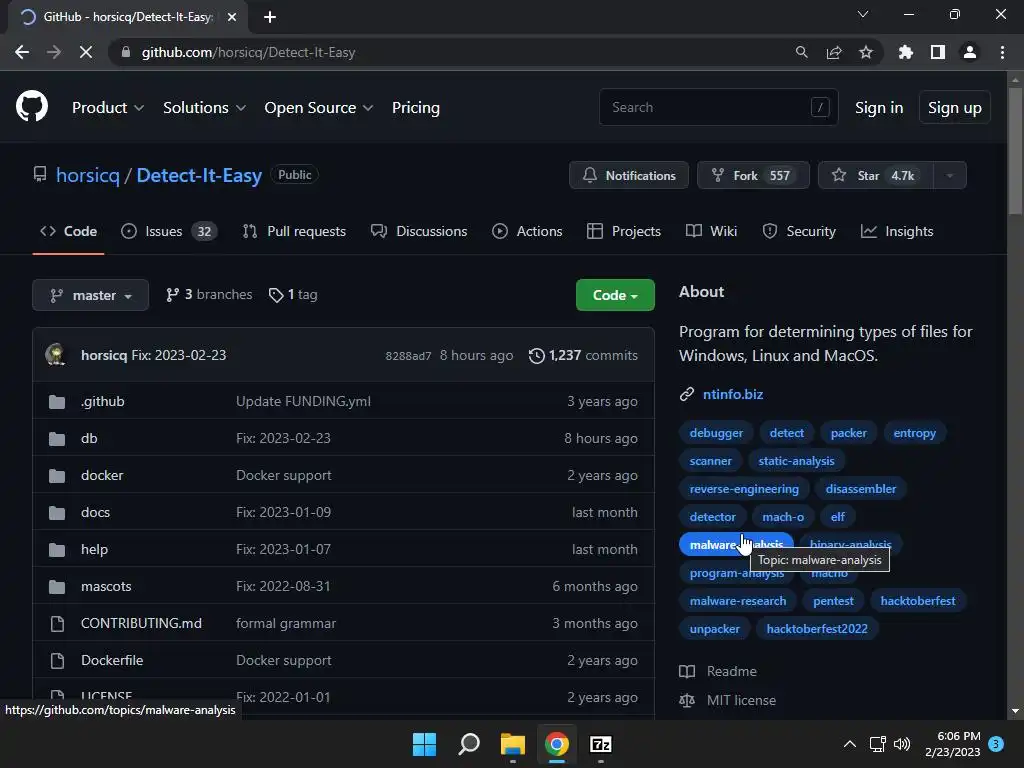This screenshot has width=1024, height=768.
Task: Click the zoom magnifier icon in address bar
Action: pos(801,52)
